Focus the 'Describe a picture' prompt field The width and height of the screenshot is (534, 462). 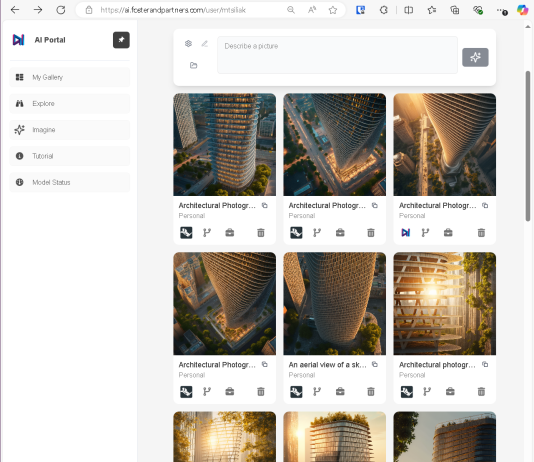click(x=337, y=55)
